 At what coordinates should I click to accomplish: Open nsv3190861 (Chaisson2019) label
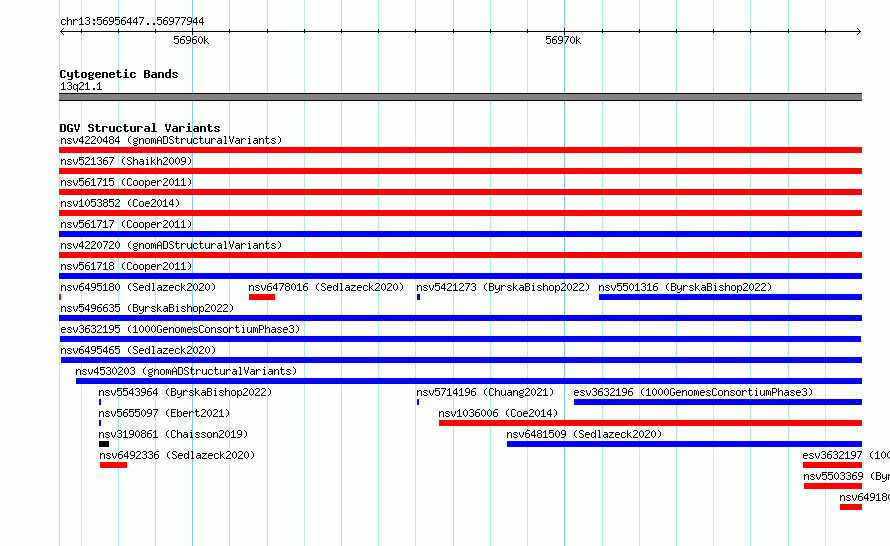pos(173,434)
